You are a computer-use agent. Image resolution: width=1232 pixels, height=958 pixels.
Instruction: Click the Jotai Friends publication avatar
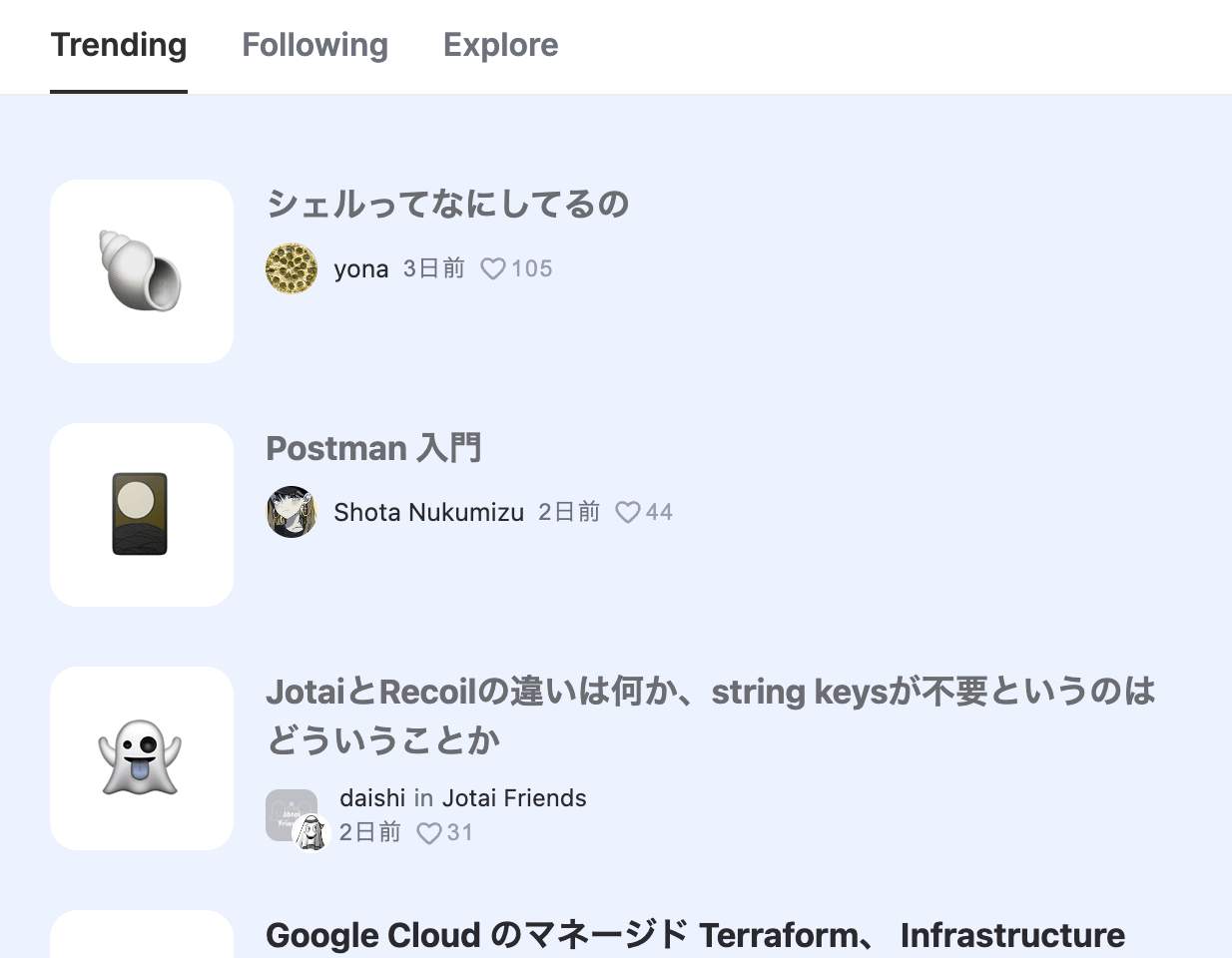291,814
